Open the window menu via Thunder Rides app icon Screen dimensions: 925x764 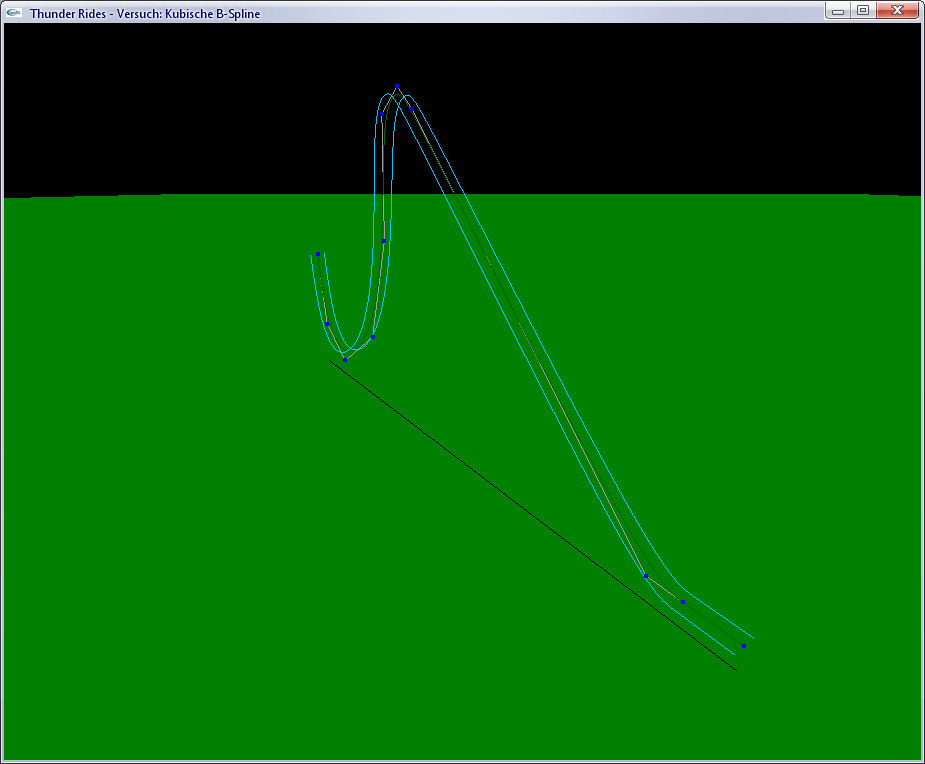coord(14,13)
